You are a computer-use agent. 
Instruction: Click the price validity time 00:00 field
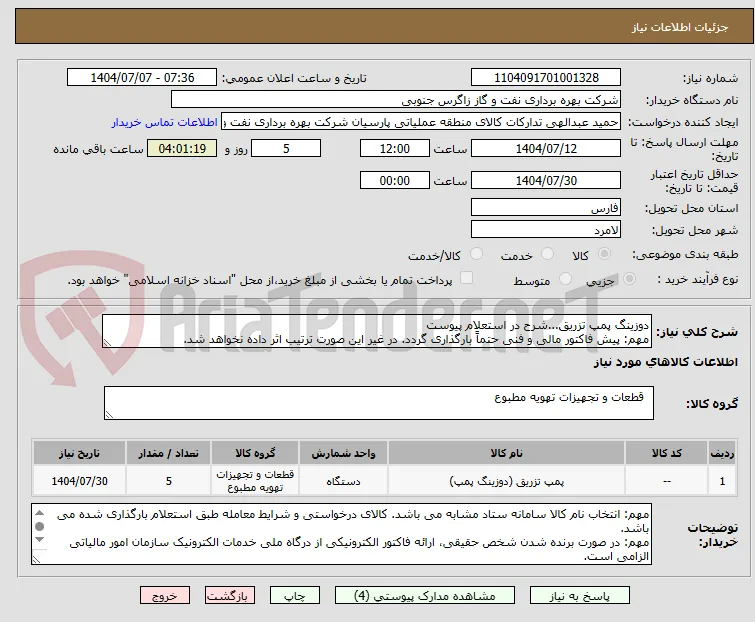(394, 181)
